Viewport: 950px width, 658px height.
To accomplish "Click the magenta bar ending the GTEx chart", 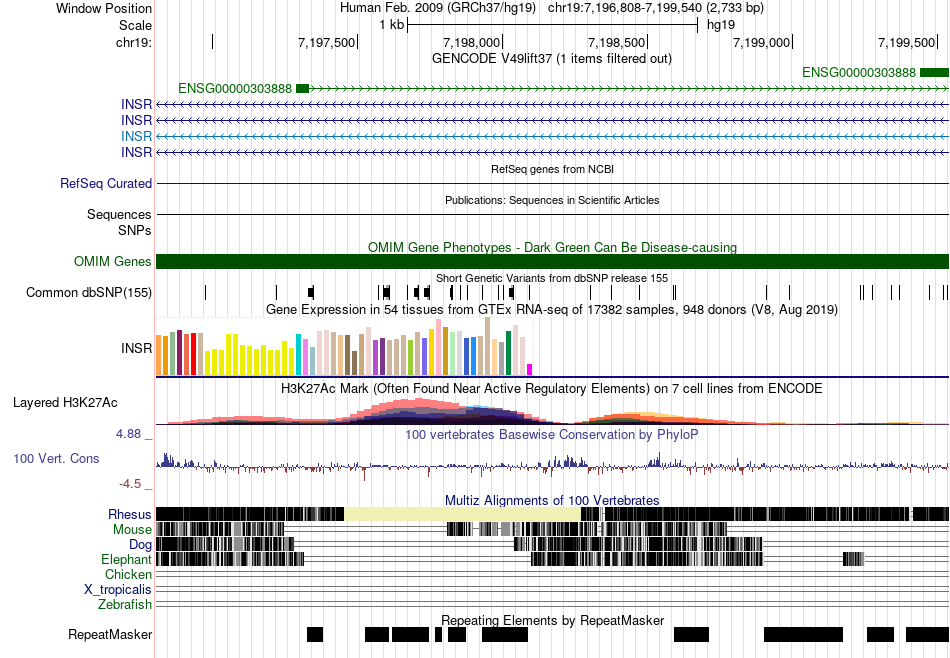I will click(530, 370).
